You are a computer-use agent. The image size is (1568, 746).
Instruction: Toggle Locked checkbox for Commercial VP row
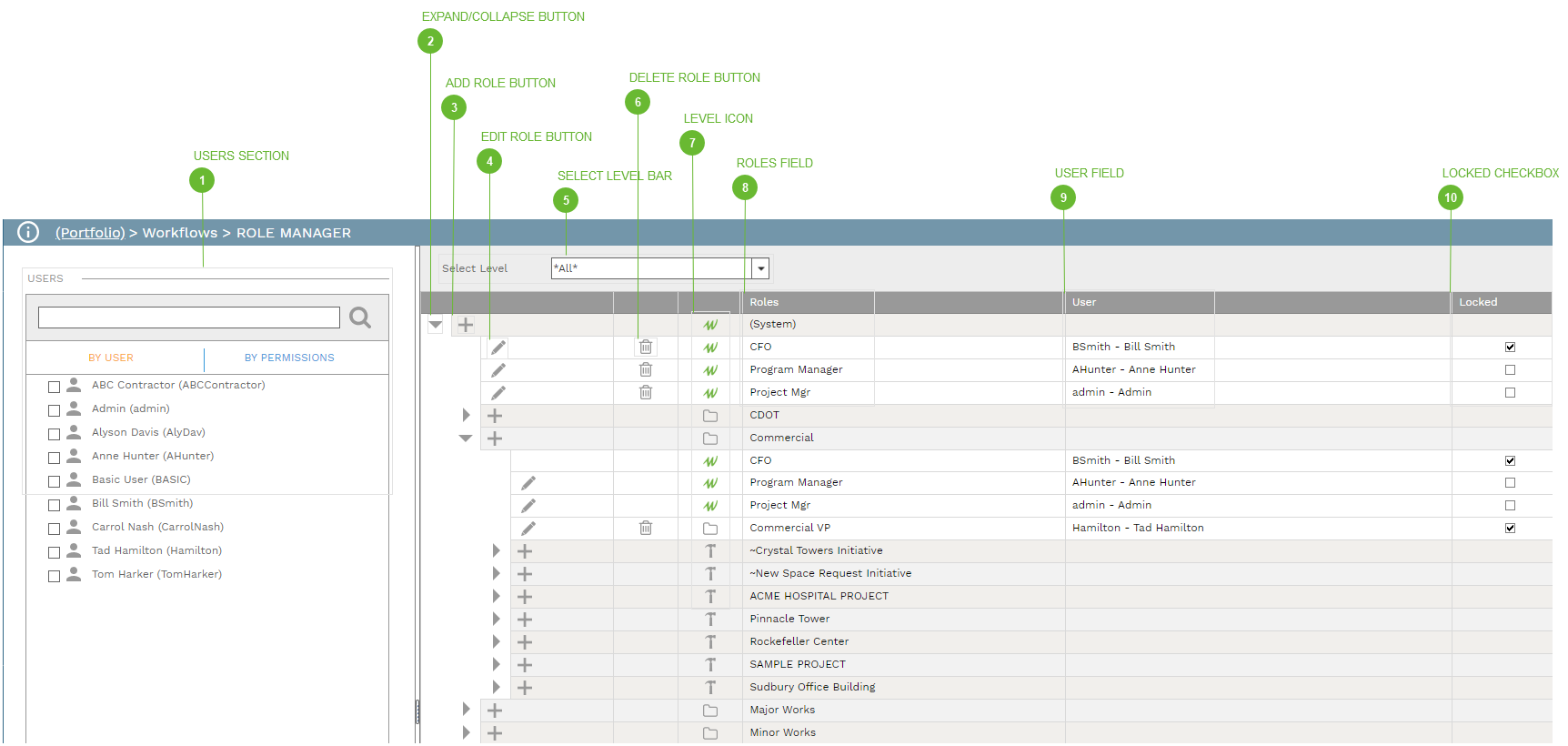pos(1510,528)
